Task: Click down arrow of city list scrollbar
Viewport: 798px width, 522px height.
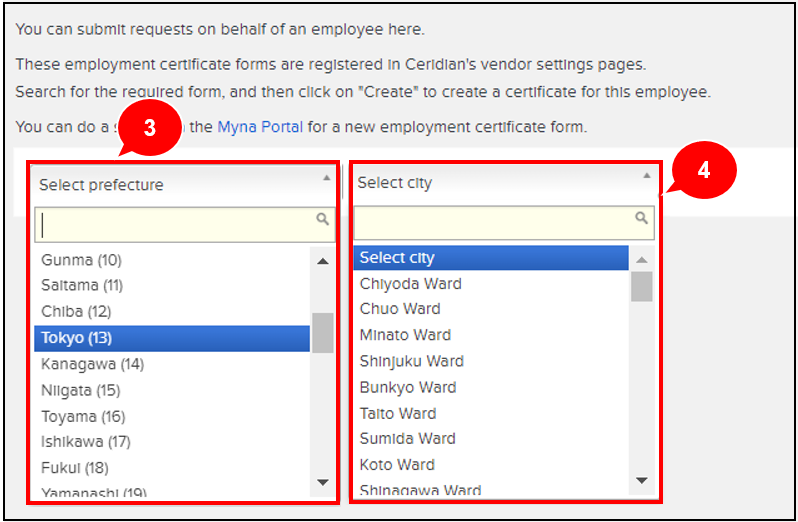Action: (x=642, y=481)
